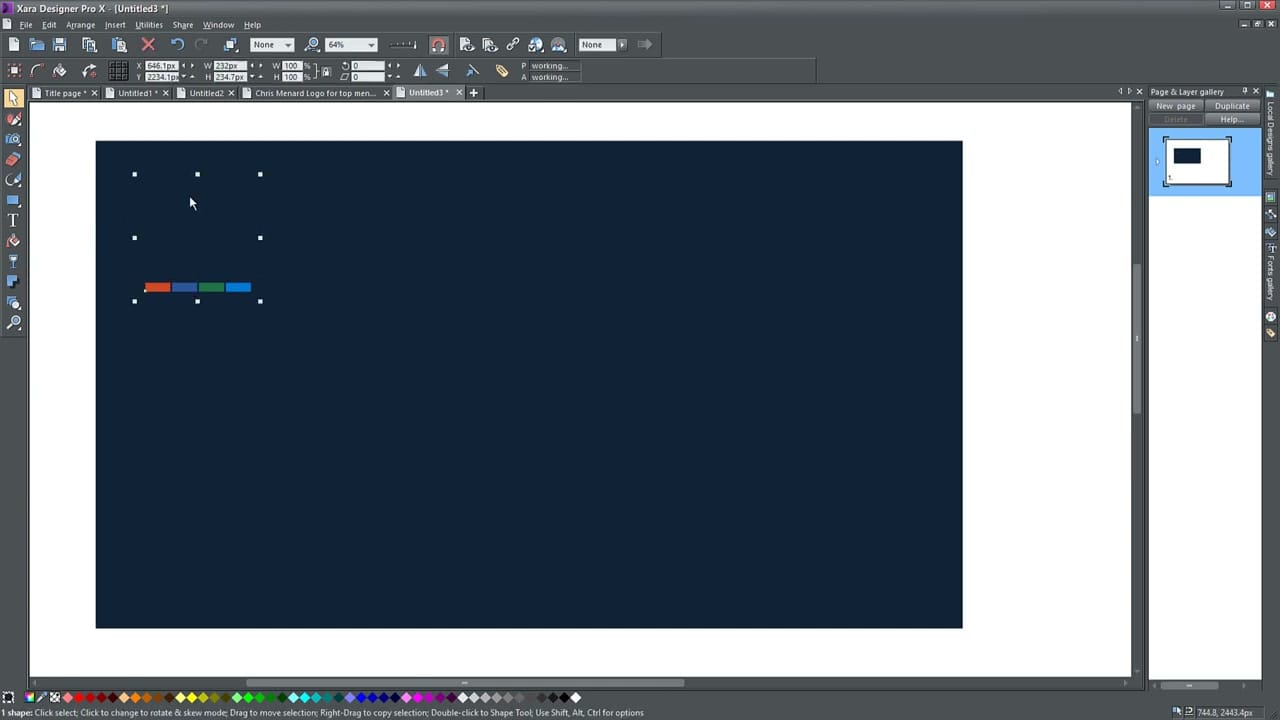
Task: Select the page thumbnail in Page & Layer gallery
Action: pos(1197,160)
